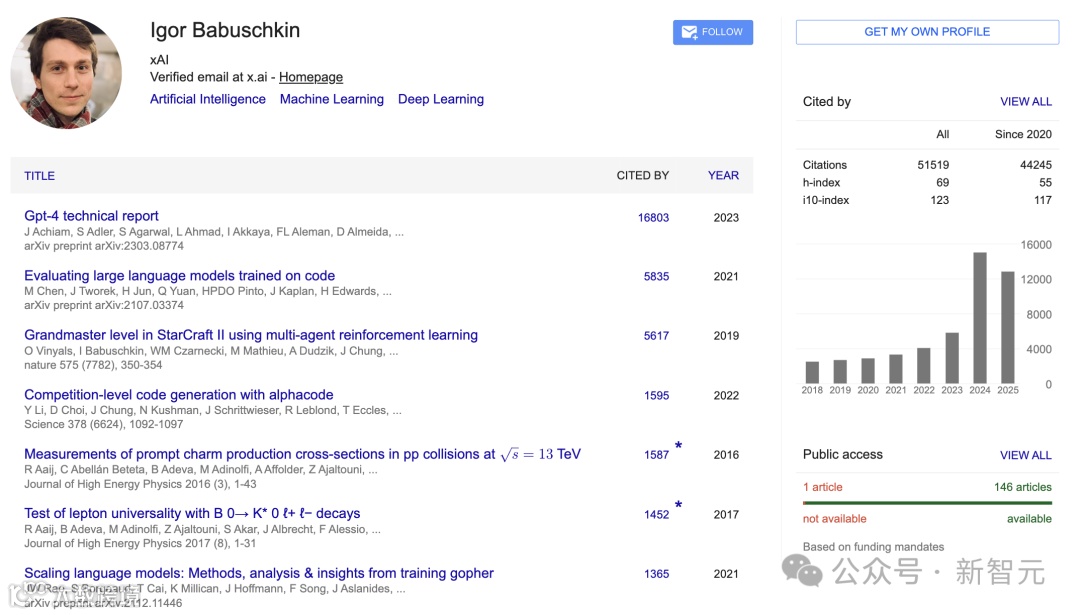Image resolution: width=1080 pixels, height=615 pixels.
Task: Sort publications by CITED BY header
Action: tap(643, 176)
